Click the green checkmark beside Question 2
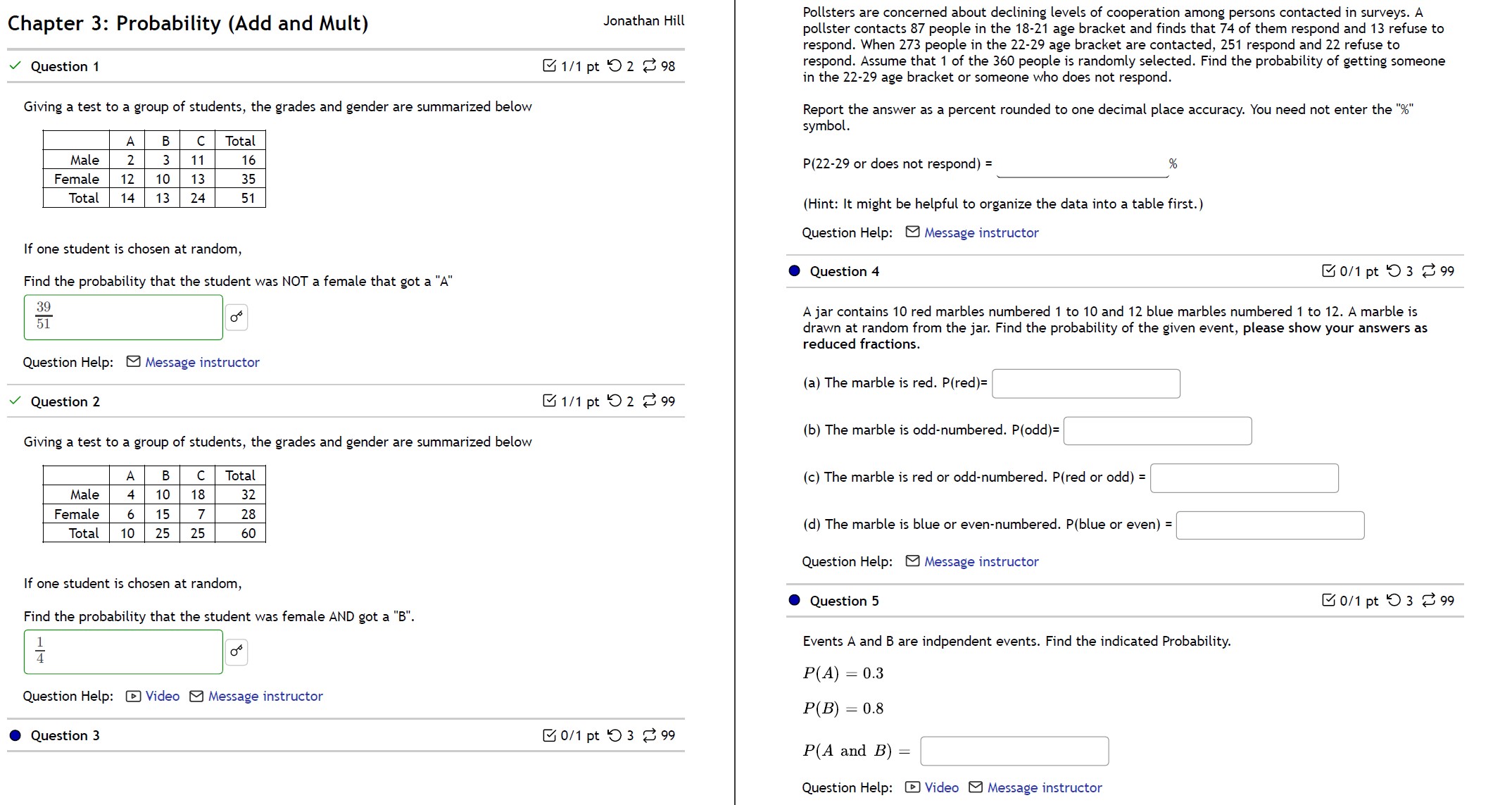The image size is (1512, 805). [13, 401]
